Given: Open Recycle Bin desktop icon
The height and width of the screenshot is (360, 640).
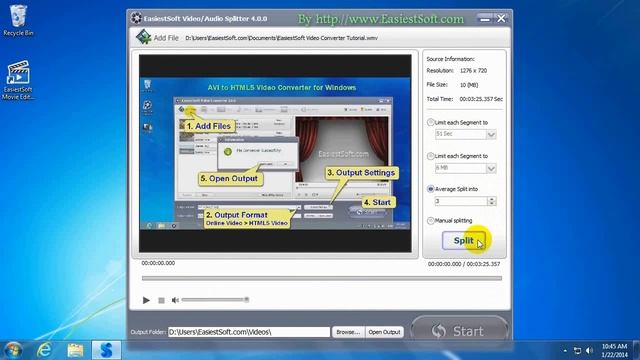Looking at the screenshot, I should pyautogui.click(x=18, y=20).
